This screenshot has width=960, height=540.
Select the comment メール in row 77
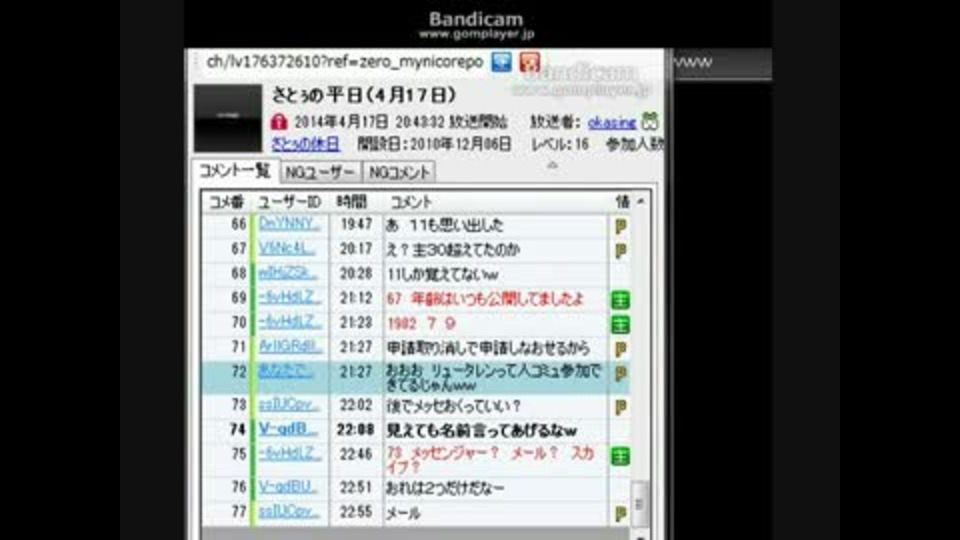pyautogui.click(x=403, y=513)
